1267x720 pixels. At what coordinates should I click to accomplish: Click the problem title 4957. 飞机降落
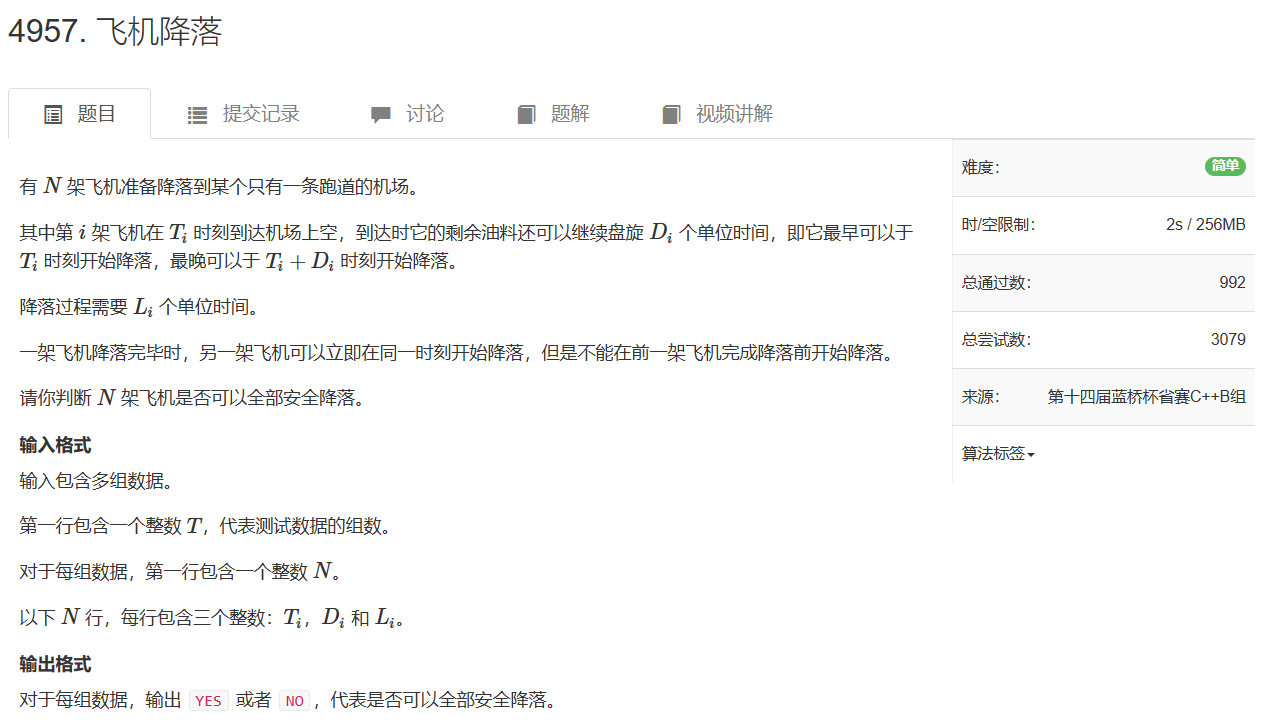(x=116, y=32)
